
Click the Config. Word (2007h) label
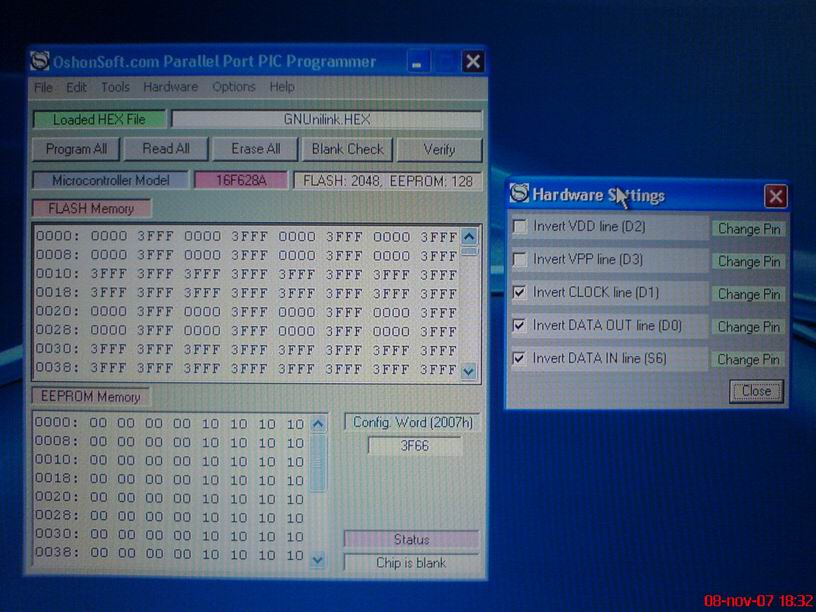pyautogui.click(x=412, y=423)
